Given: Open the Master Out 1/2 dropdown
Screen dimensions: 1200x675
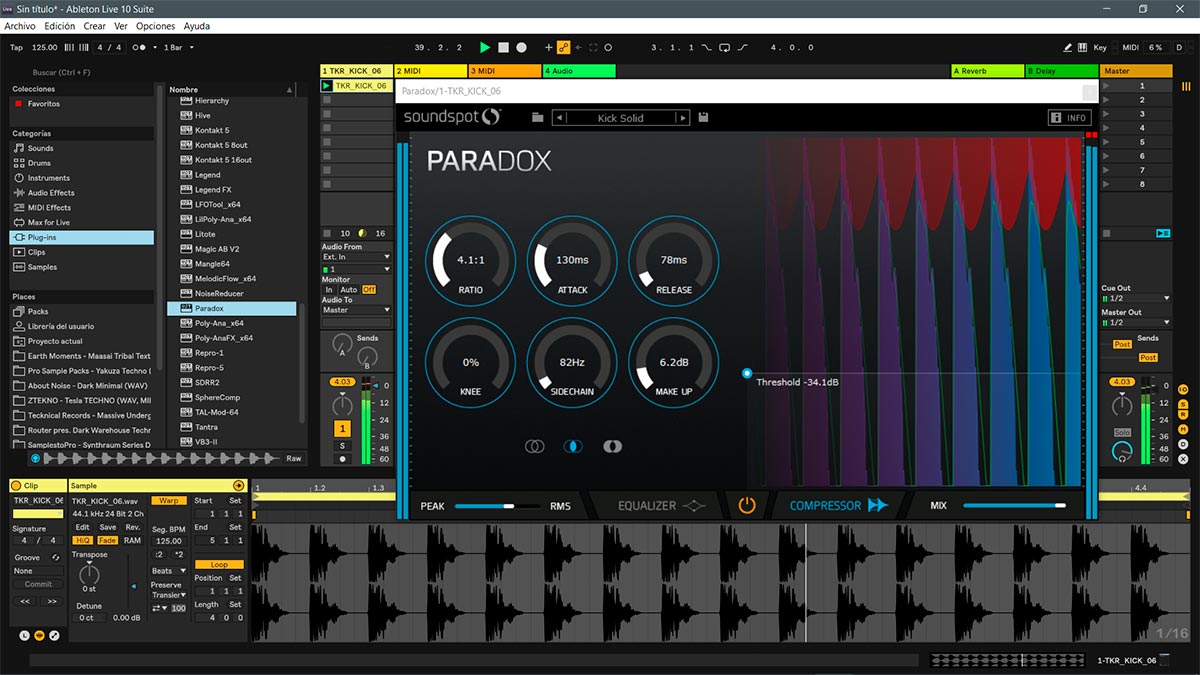Looking at the screenshot, I should 1135,323.
